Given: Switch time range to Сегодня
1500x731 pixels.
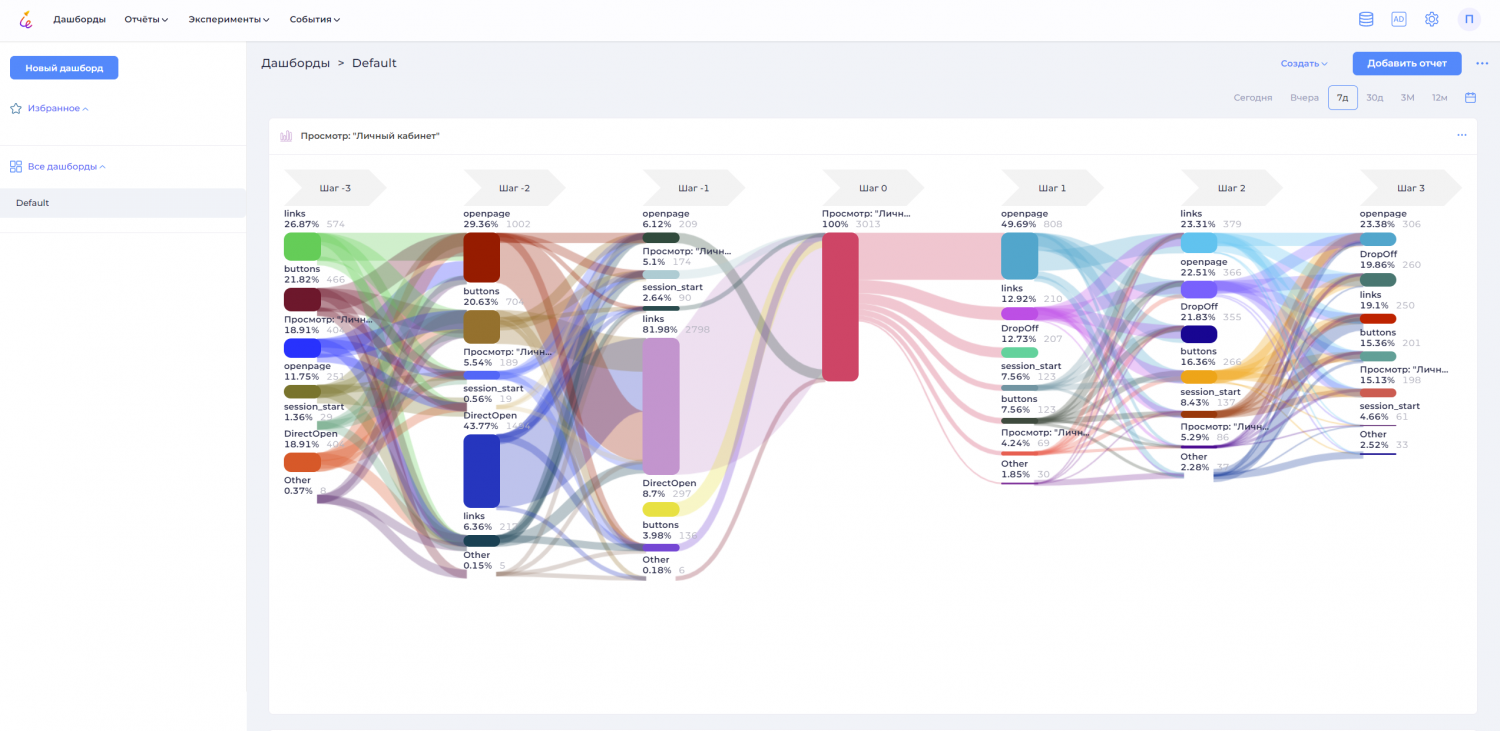Looking at the screenshot, I should tap(1252, 98).
